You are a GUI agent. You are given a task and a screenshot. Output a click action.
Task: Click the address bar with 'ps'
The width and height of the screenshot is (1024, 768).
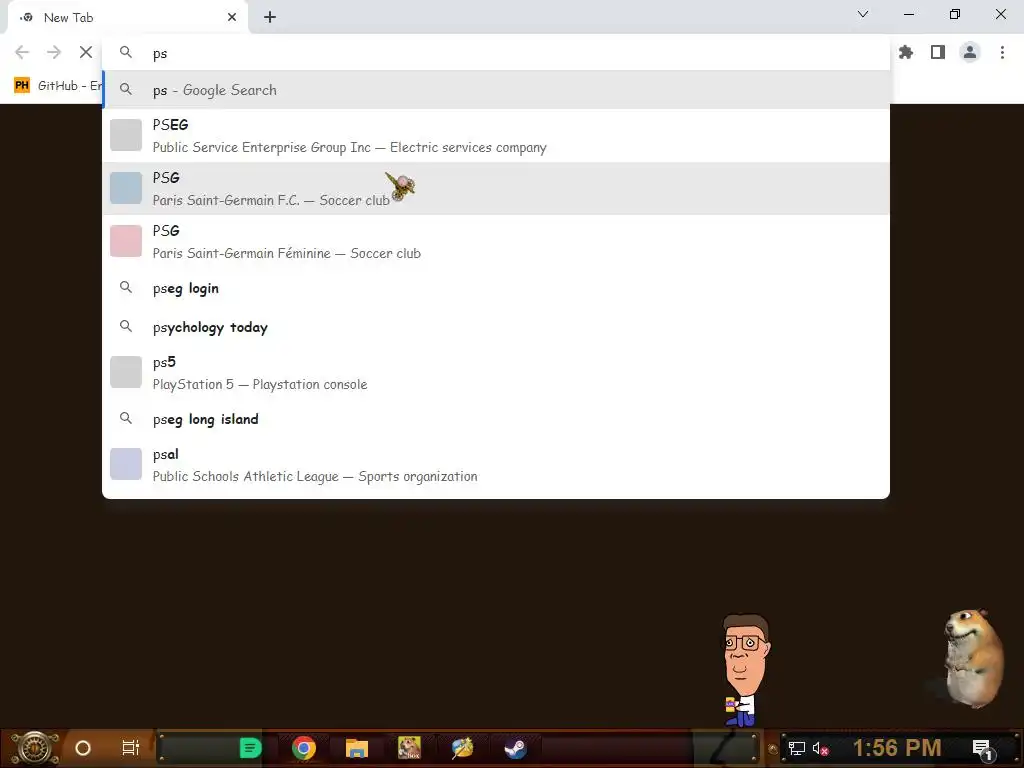pos(496,53)
